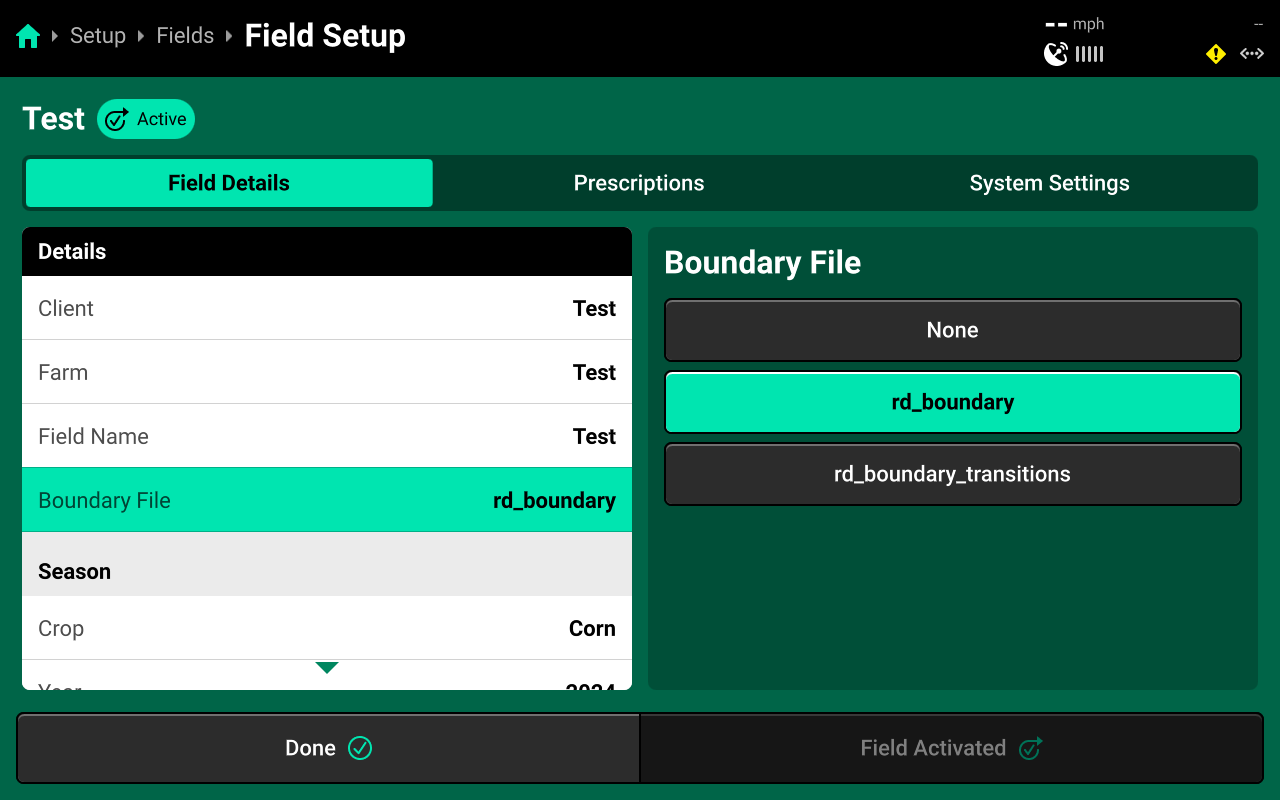Switch to the System Settings tab
The height and width of the screenshot is (800, 1280).
(x=1050, y=183)
